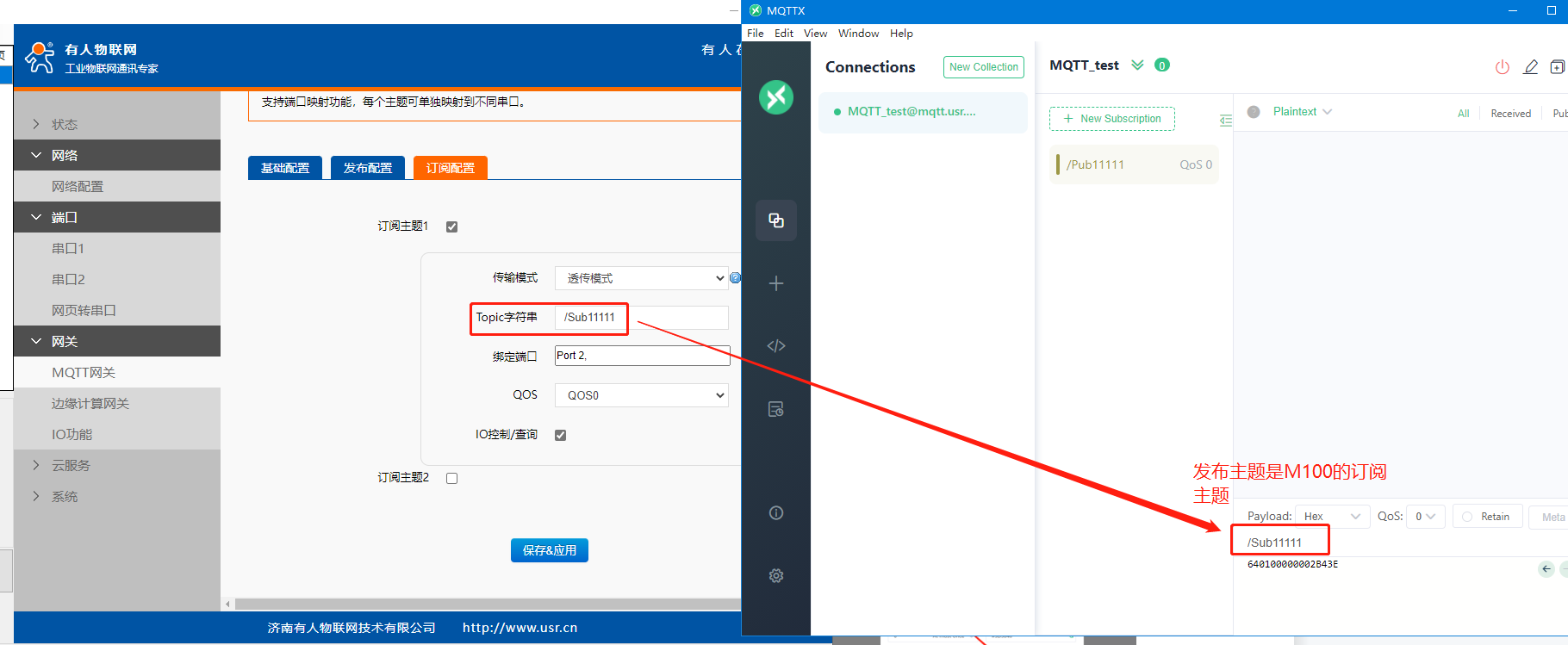1568x645 pixels.
Task: Open MQTTX settings gear icon
Action: tap(775, 575)
